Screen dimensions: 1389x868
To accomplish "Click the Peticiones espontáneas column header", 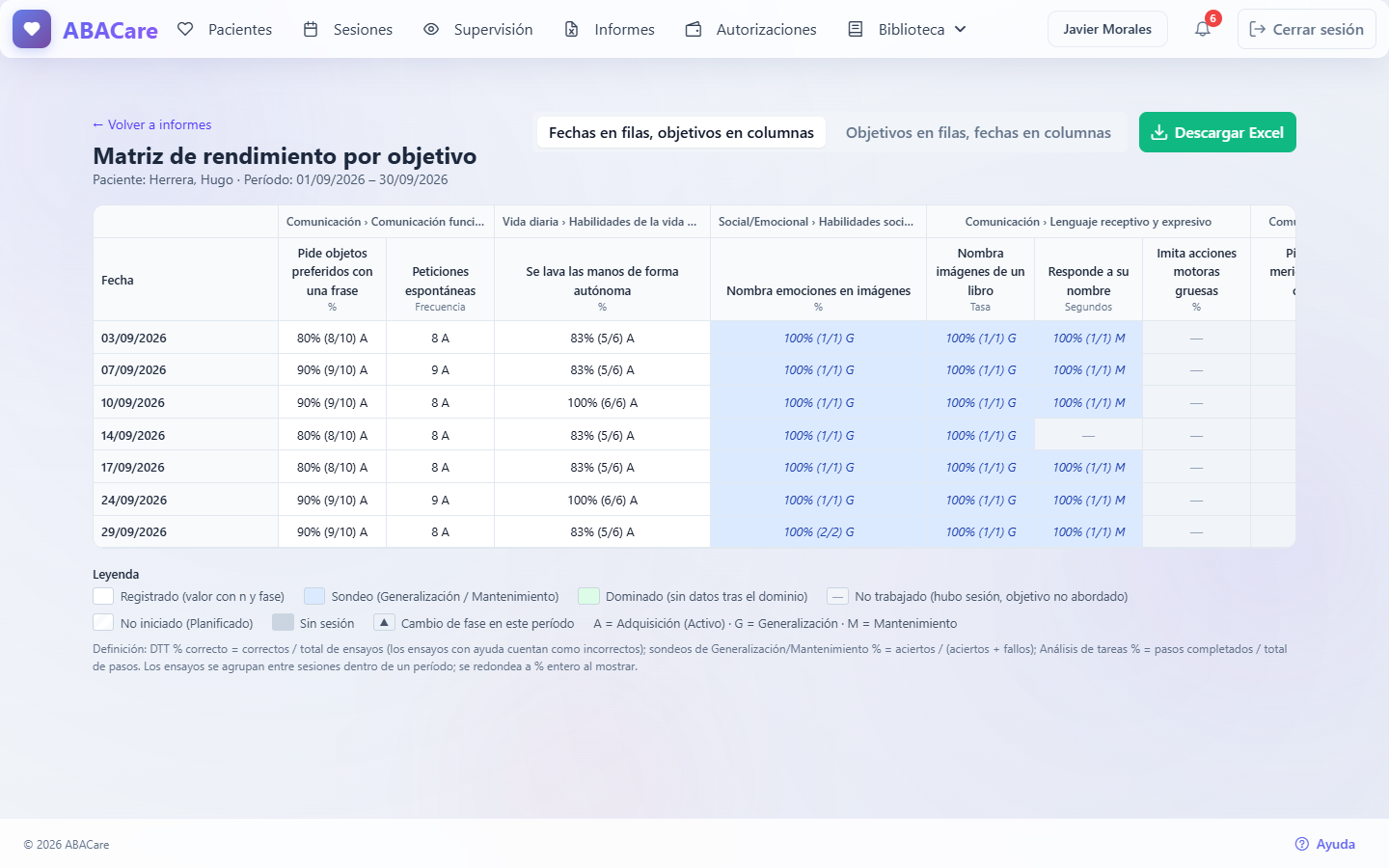I will click(x=440, y=280).
